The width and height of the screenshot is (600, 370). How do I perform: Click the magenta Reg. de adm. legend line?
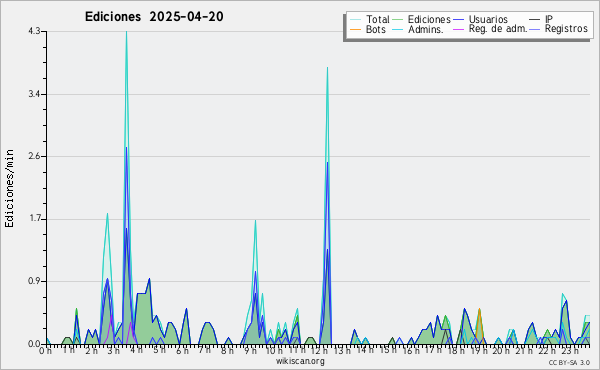[x=458, y=29]
